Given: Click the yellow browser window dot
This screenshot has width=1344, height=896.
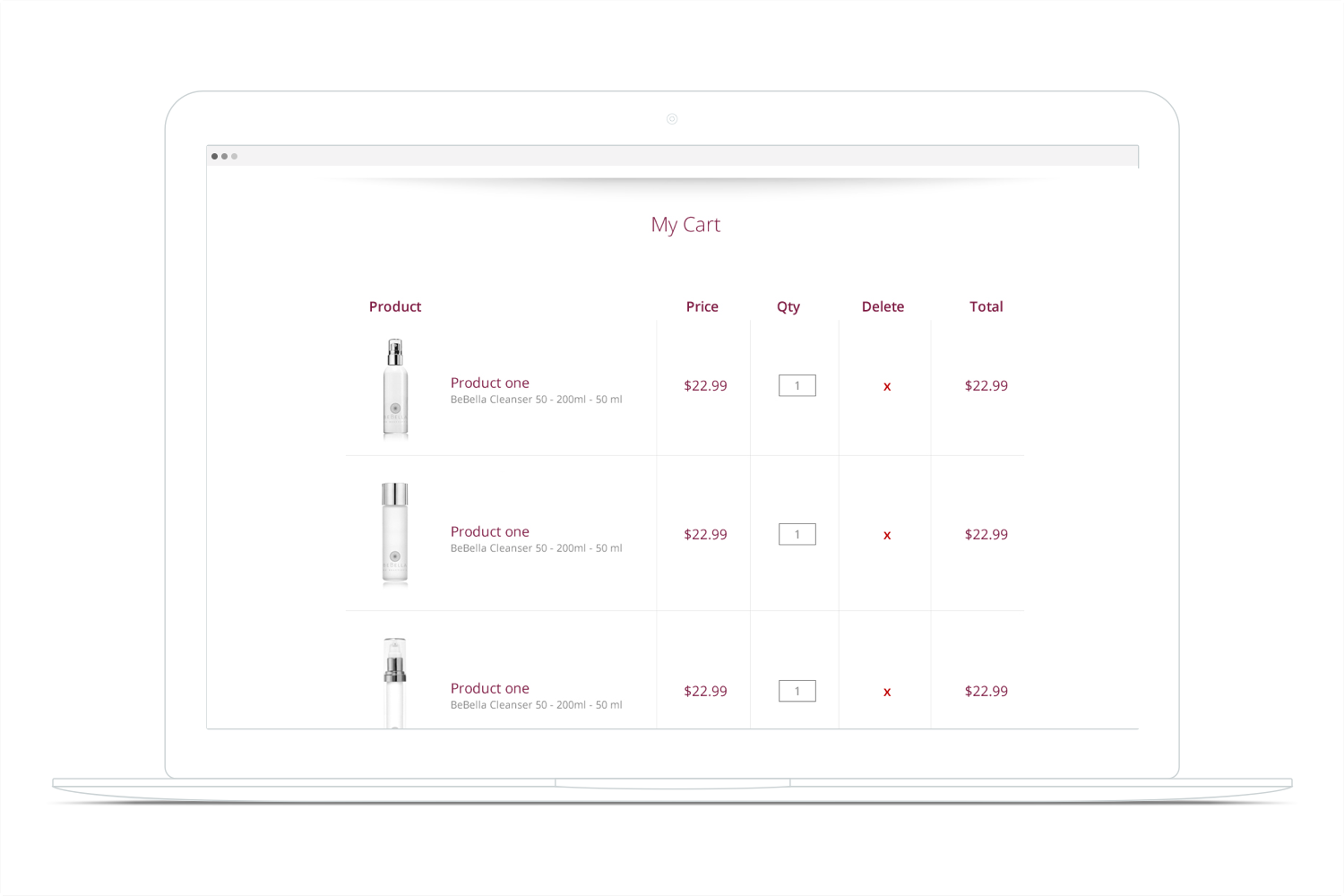Looking at the screenshot, I should 224,156.
